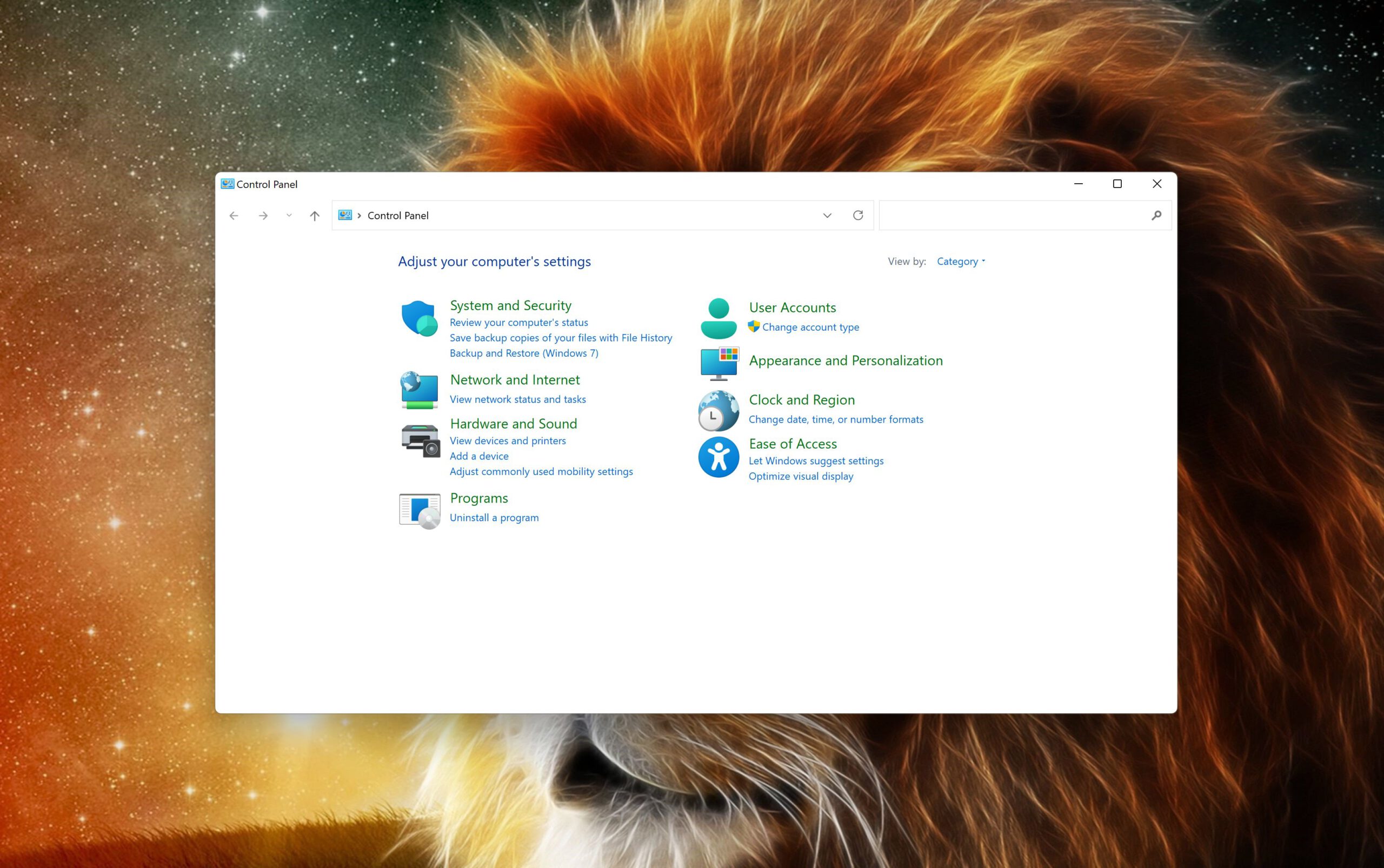Click the search magnifier icon
This screenshot has width=1384, height=868.
click(1156, 215)
